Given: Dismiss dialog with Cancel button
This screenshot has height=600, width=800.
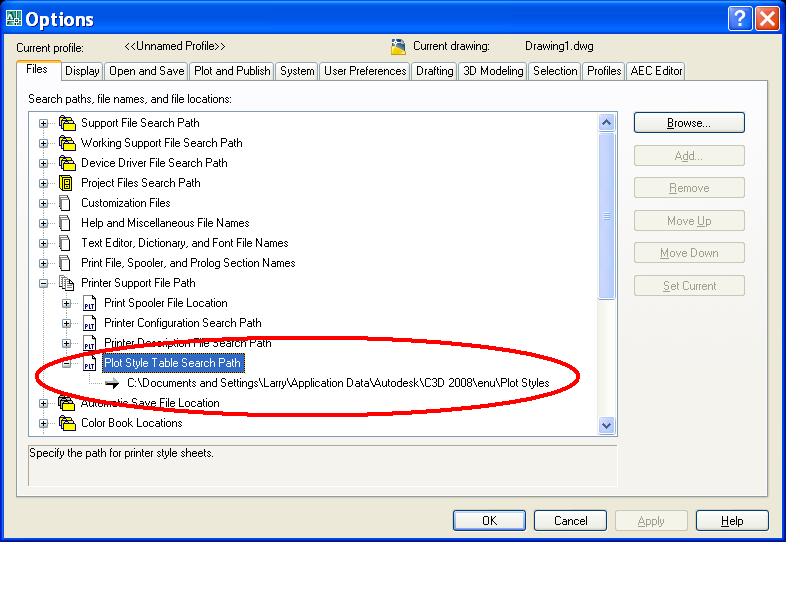Looking at the screenshot, I should 570,520.
